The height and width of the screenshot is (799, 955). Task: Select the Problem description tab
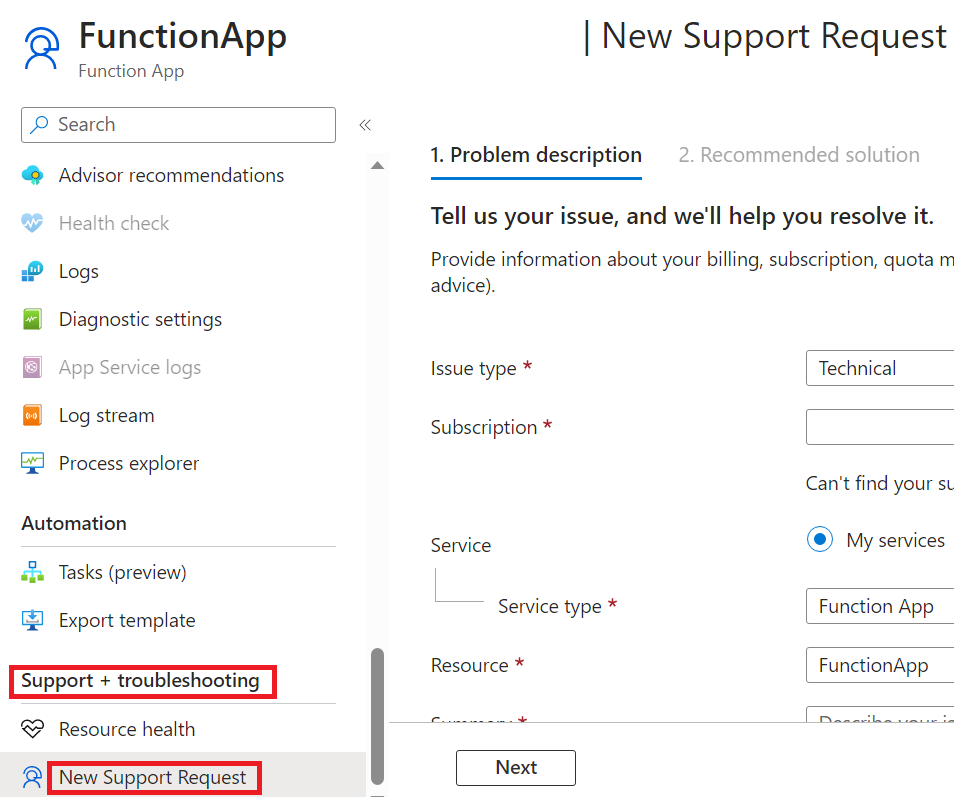(x=536, y=155)
